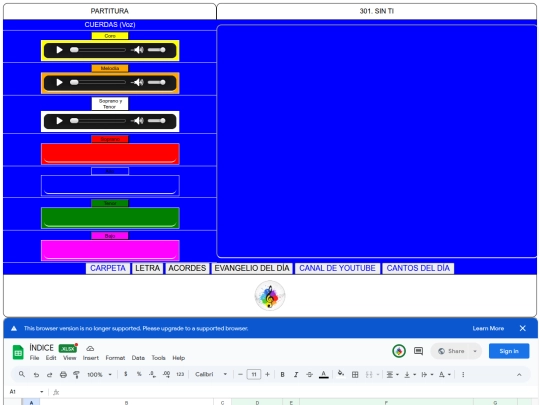Image resolution: width=540 pixels, height=405 pixels.
Task: Click the Coro player seek bar
Action: (98, 50)
